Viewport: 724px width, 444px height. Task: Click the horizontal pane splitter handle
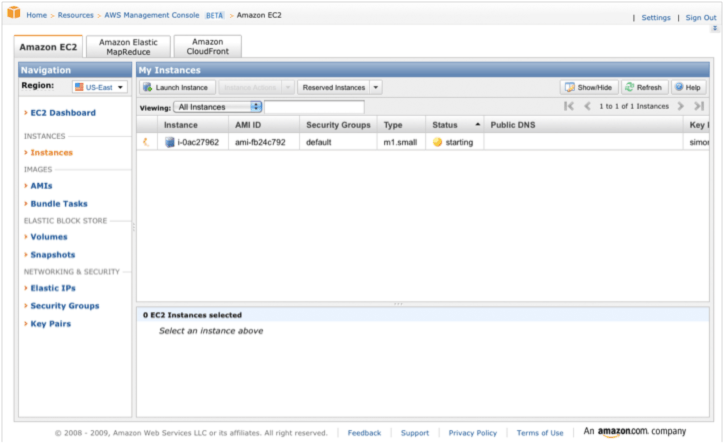click(x=398, y=304)
